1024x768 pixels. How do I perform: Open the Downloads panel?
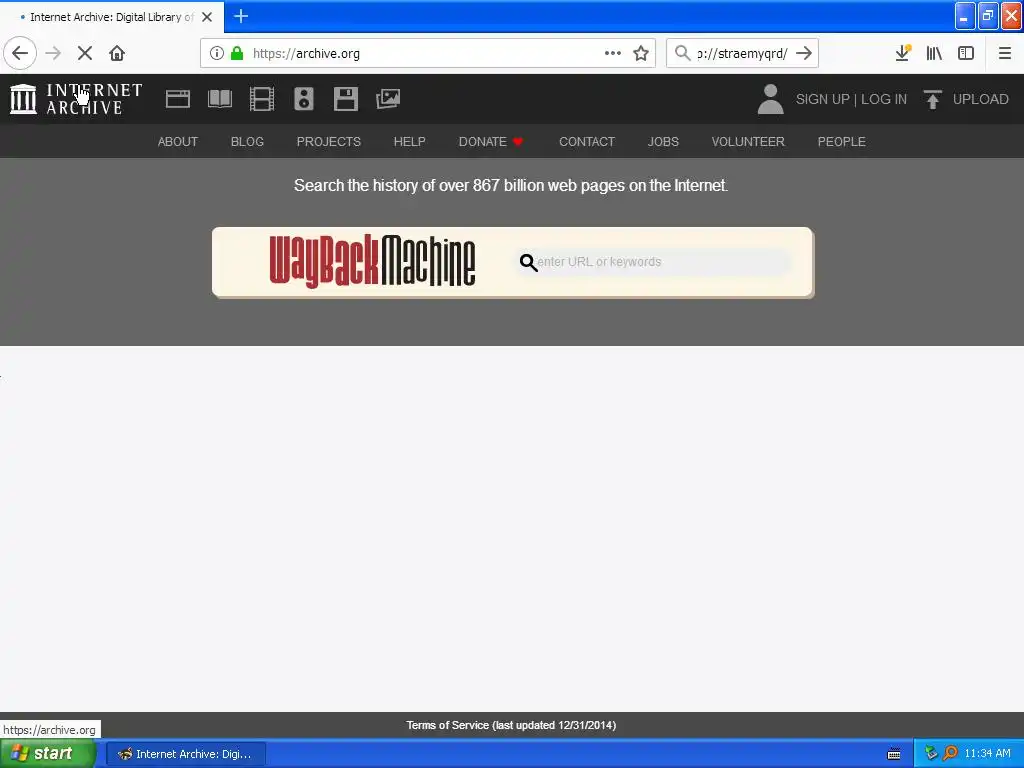pos(903,53)
